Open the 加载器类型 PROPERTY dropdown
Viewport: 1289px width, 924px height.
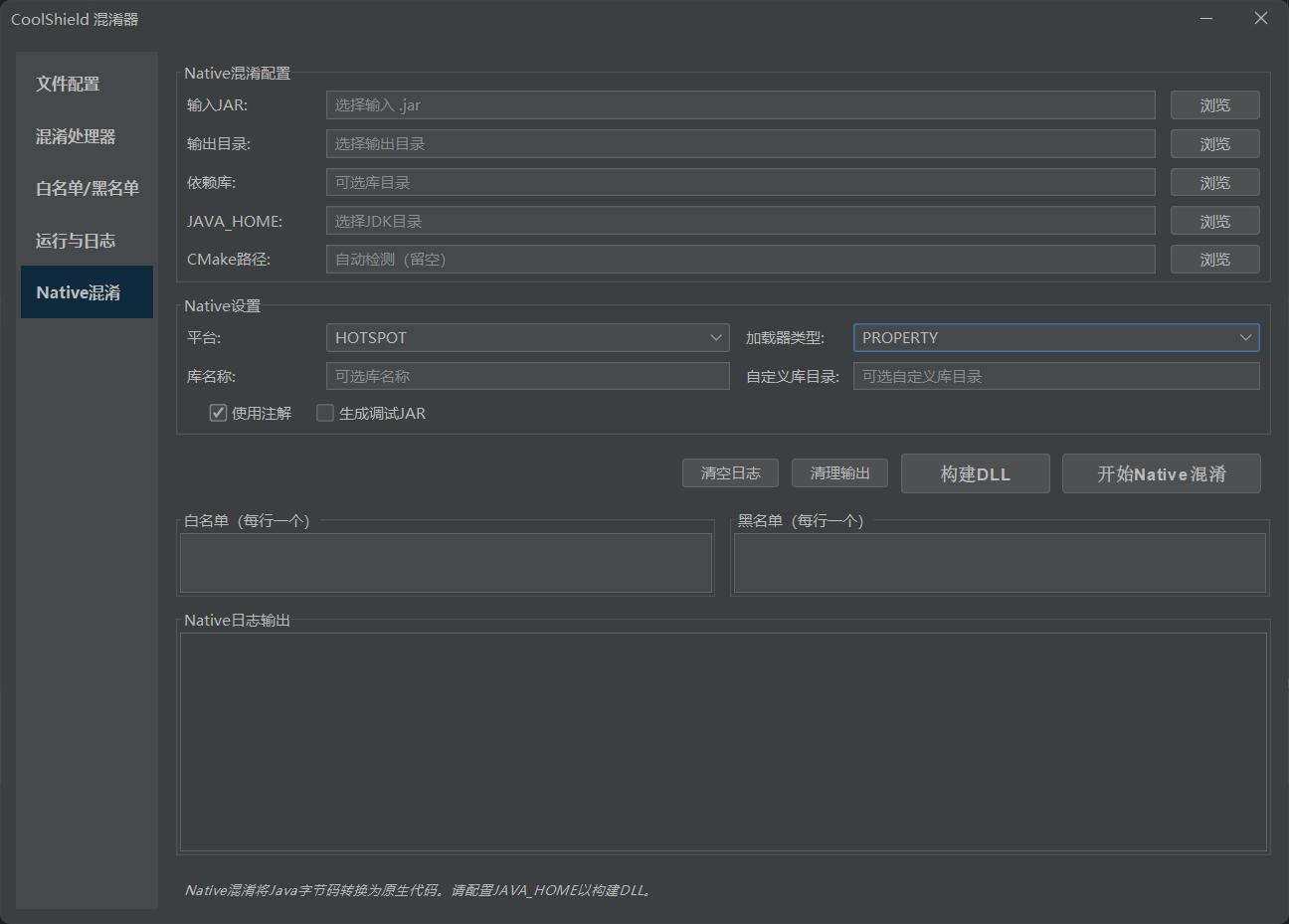click(x=1055, y=338)
